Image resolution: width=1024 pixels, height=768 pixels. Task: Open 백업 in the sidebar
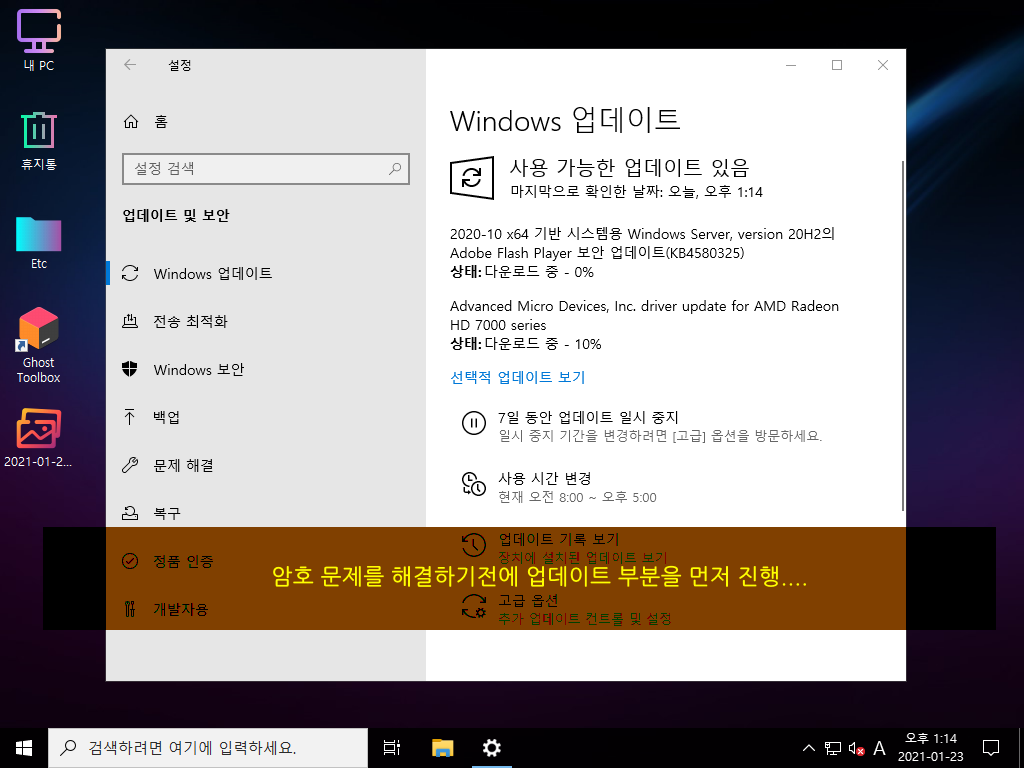point(266,417)
